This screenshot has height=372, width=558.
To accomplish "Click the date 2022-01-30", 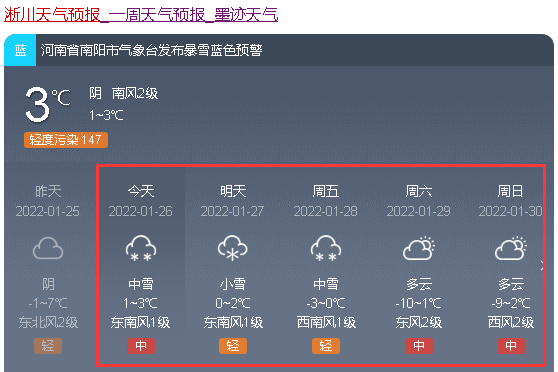I will click(x=511, y=211).
